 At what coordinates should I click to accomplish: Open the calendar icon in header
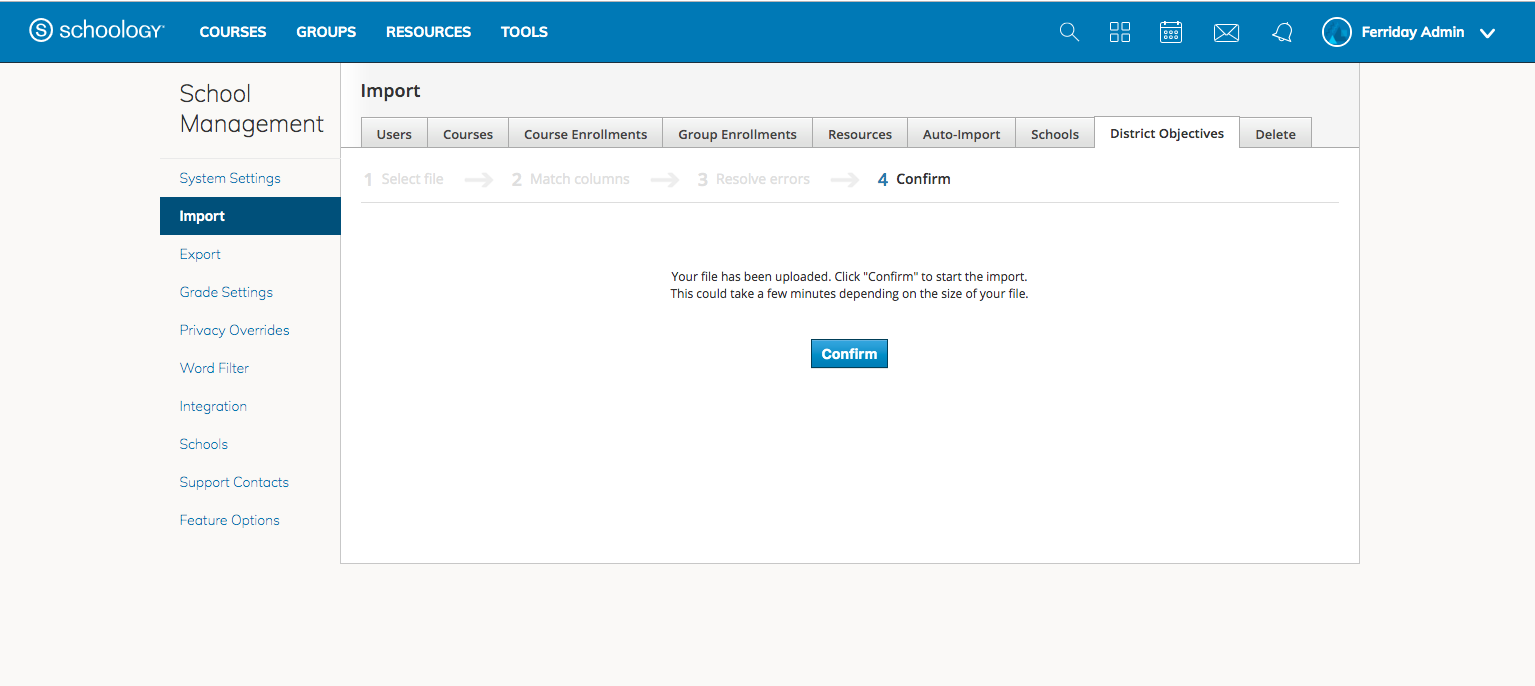click(x=1171, y=32)
